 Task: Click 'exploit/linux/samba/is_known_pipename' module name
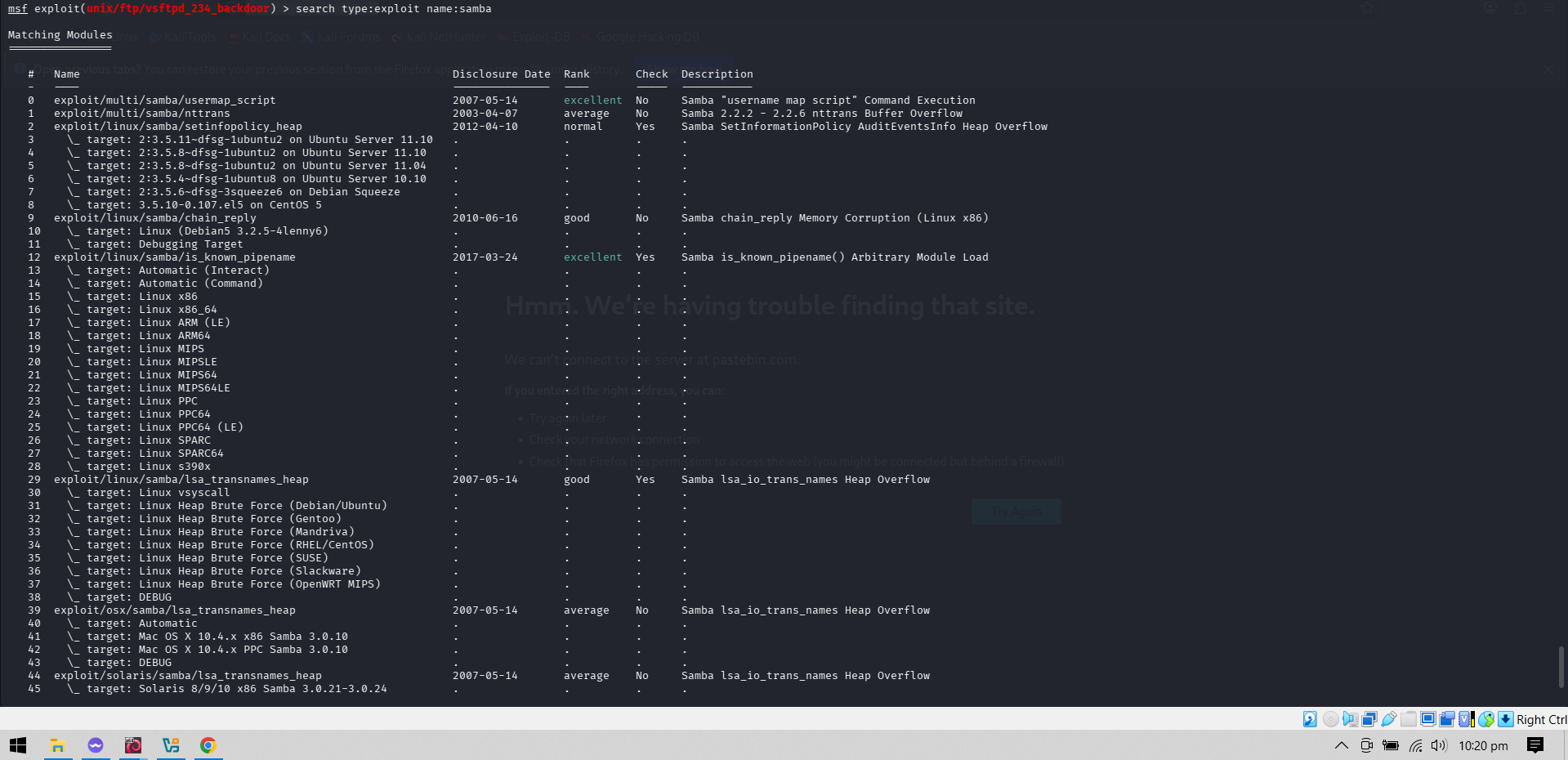point(175,257)
